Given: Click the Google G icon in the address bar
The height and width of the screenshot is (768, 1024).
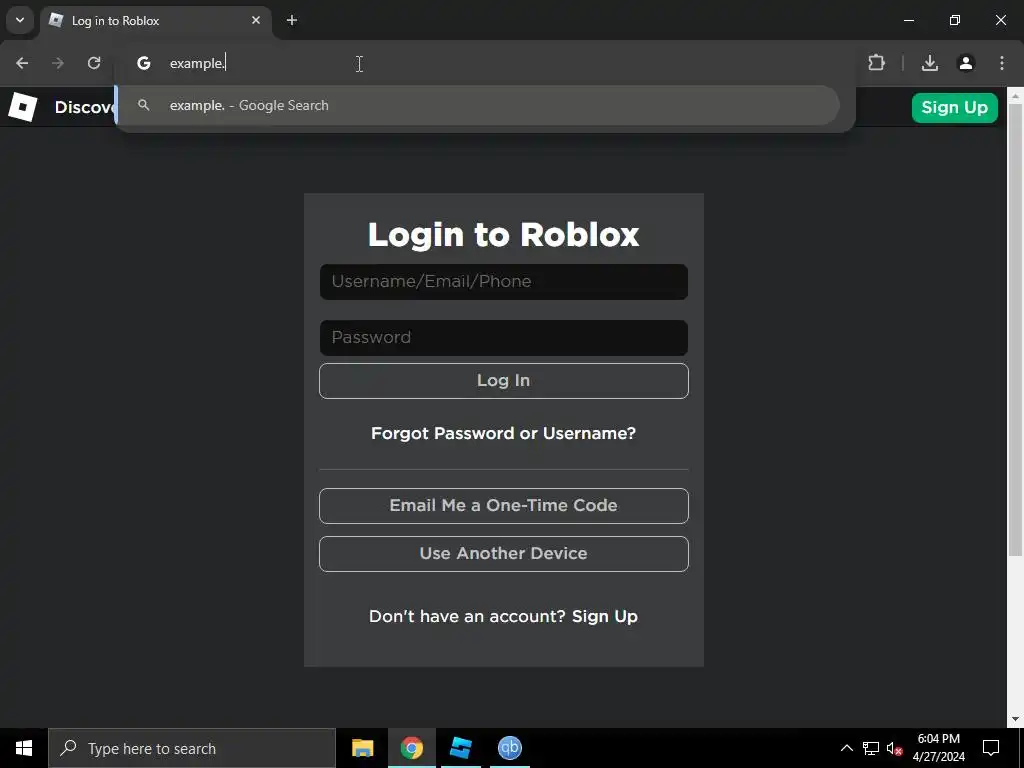Looking at the screenshot, I should (144, 63).
